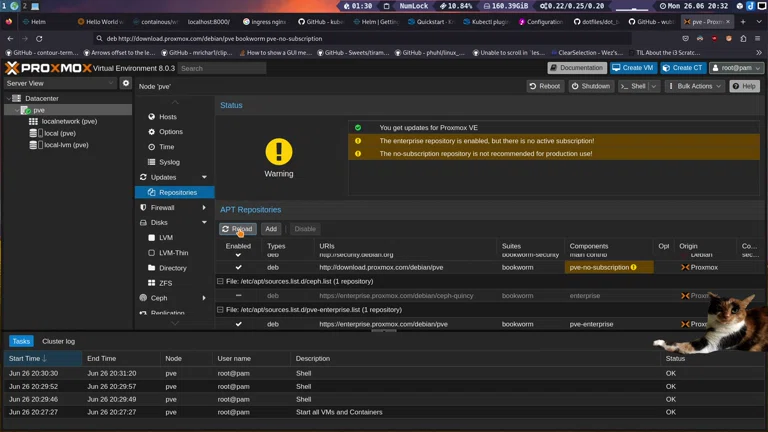Open Options in node menu
The image size is (768, 432).
(x=170, y=131)
